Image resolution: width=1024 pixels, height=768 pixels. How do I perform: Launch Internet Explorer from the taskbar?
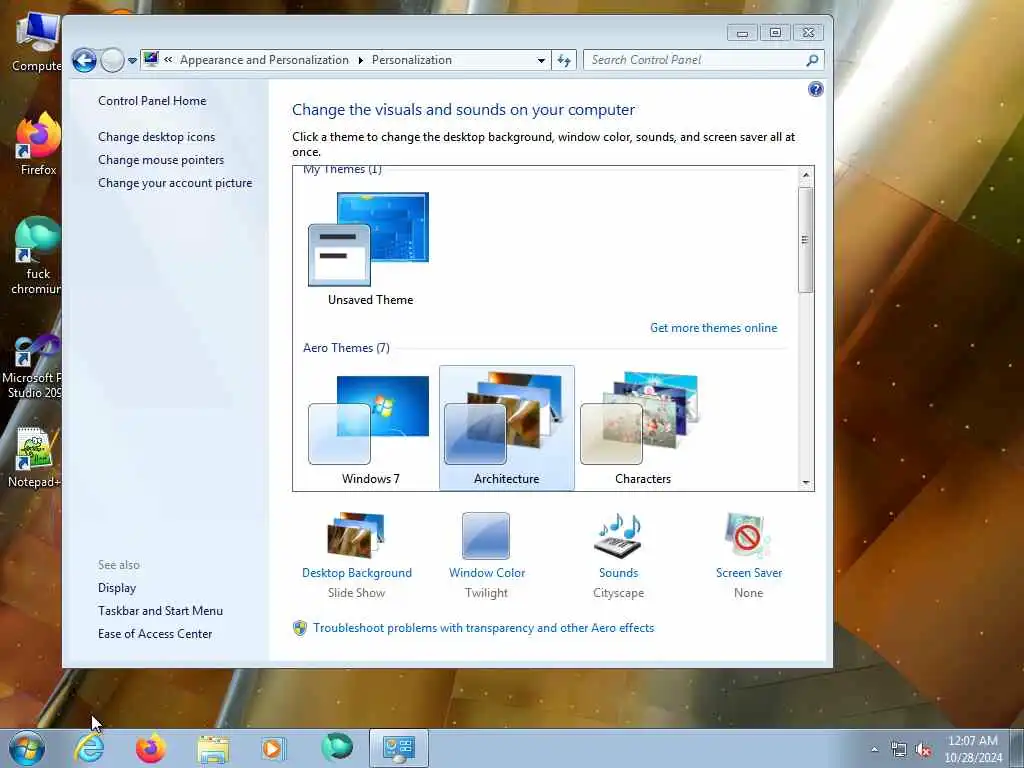coord(89,748)
